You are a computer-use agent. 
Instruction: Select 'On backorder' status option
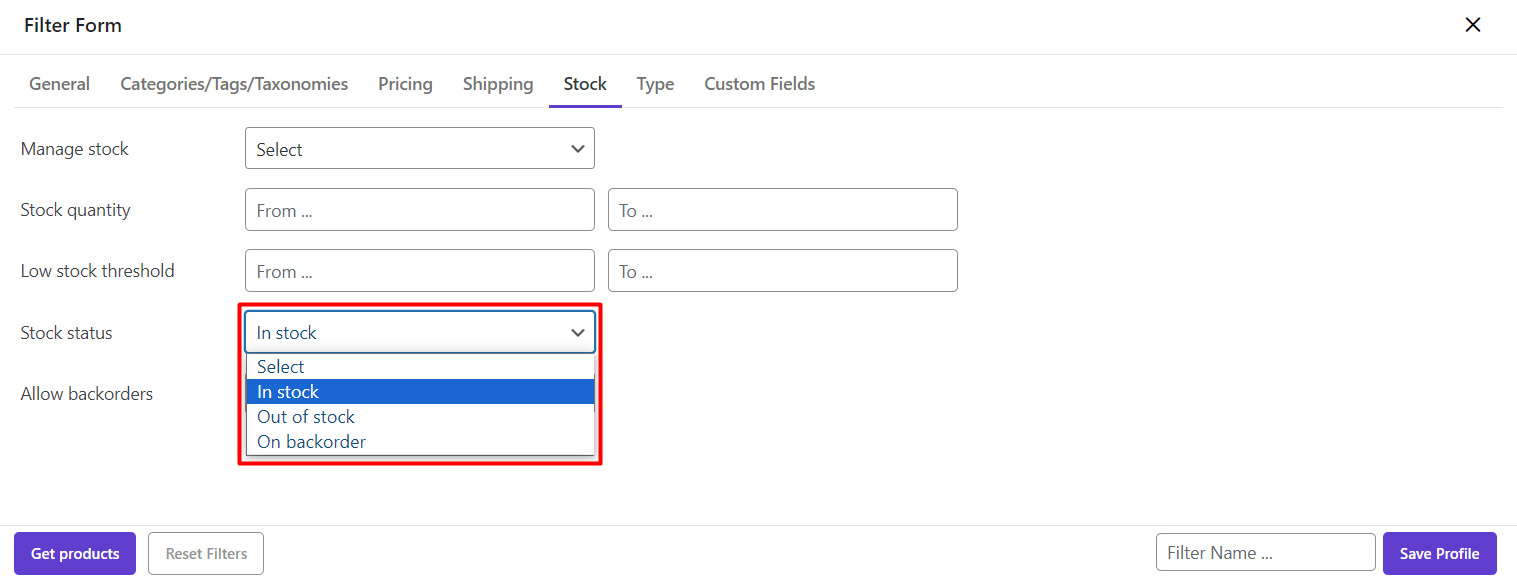(419, 442)
